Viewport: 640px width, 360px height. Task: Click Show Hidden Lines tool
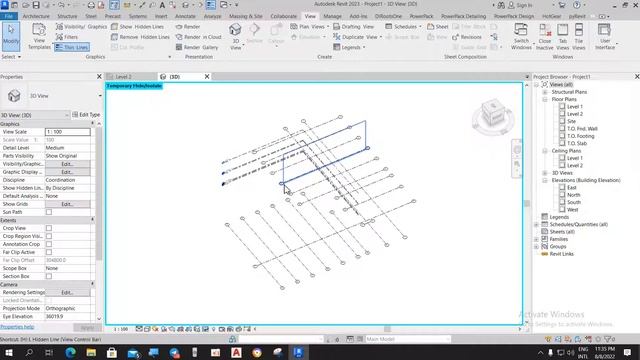coord(138,27)
